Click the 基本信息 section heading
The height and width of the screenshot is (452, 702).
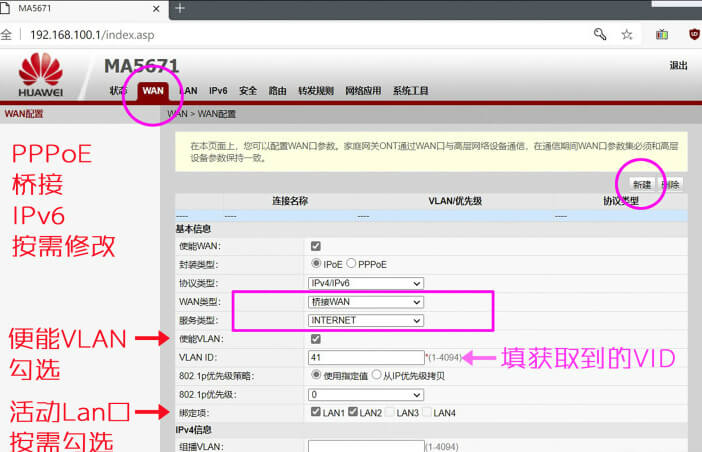click(x=193, y=229)
